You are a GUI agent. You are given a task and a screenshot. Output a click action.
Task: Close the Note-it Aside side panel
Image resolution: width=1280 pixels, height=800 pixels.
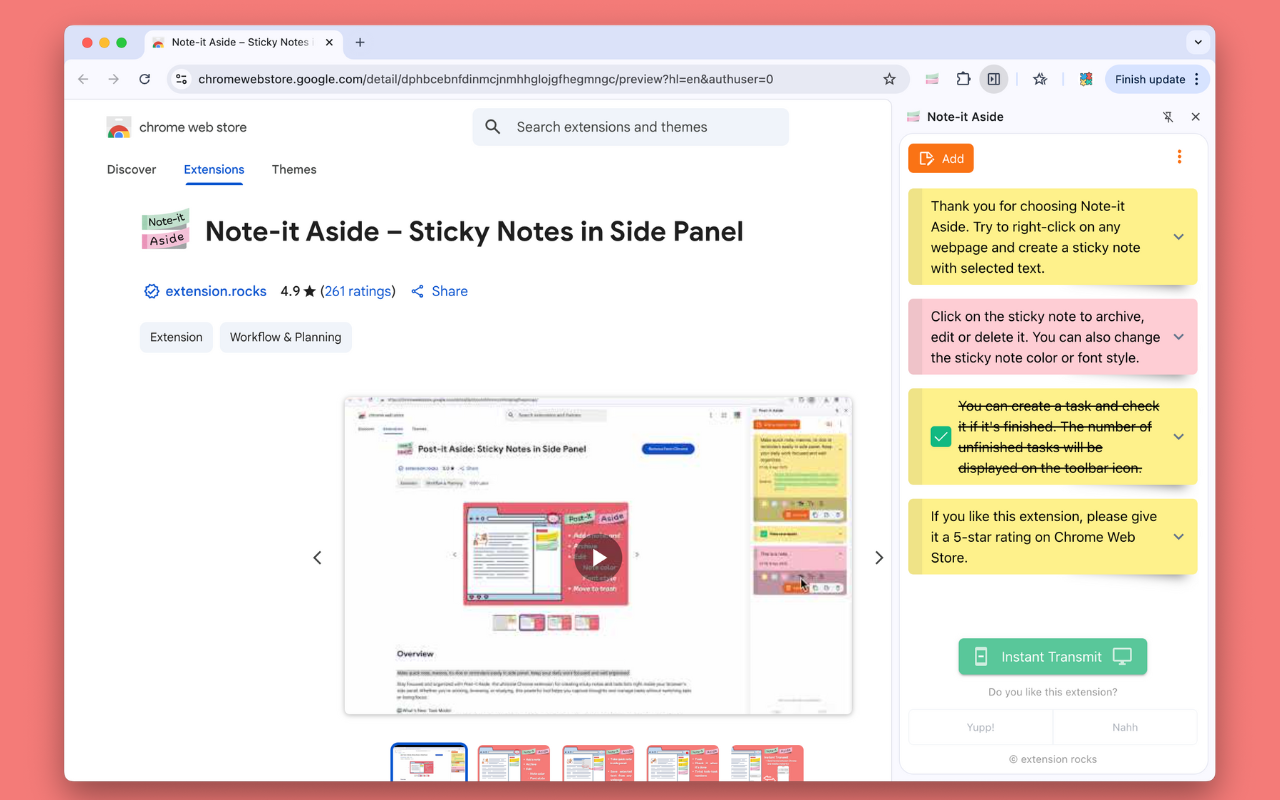[1195, 117]
